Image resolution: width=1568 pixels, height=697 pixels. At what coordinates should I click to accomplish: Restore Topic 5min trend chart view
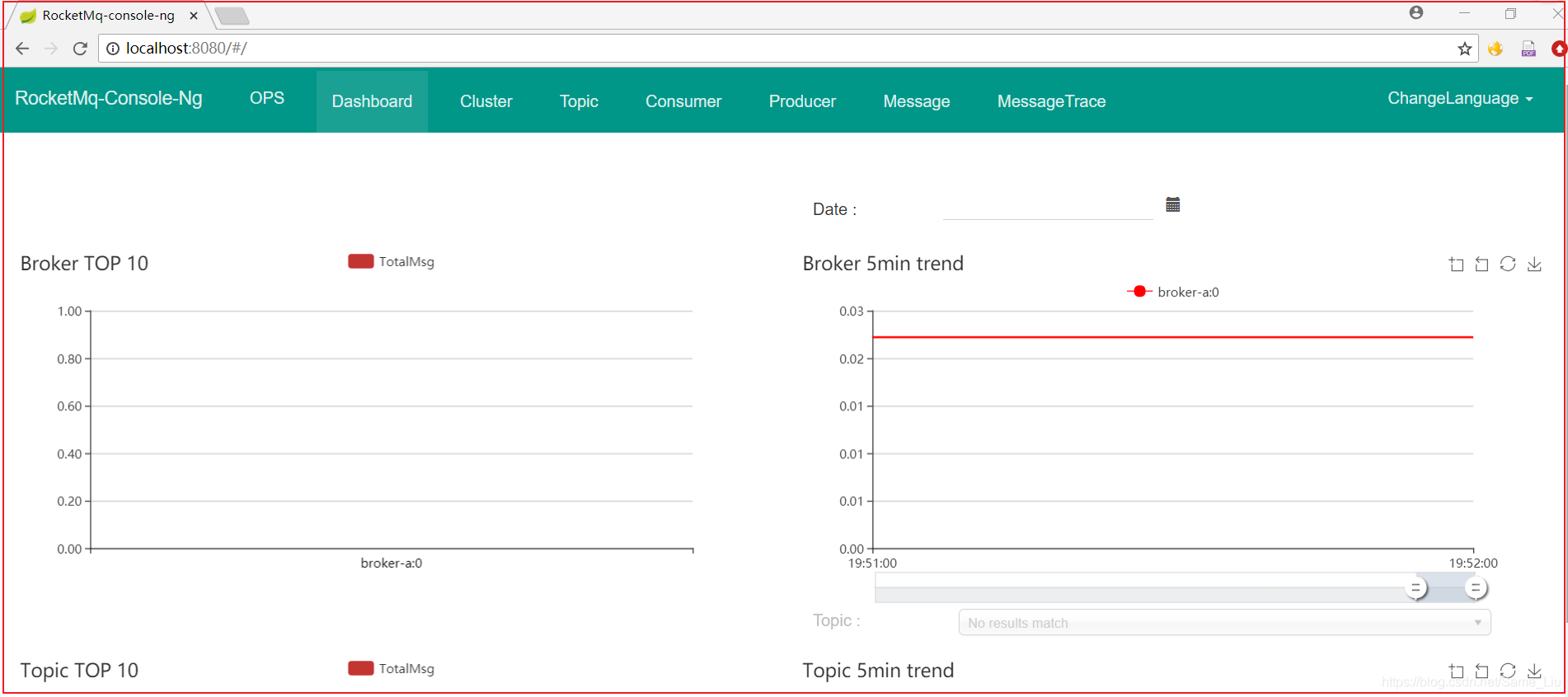[x=1508, y=671]
